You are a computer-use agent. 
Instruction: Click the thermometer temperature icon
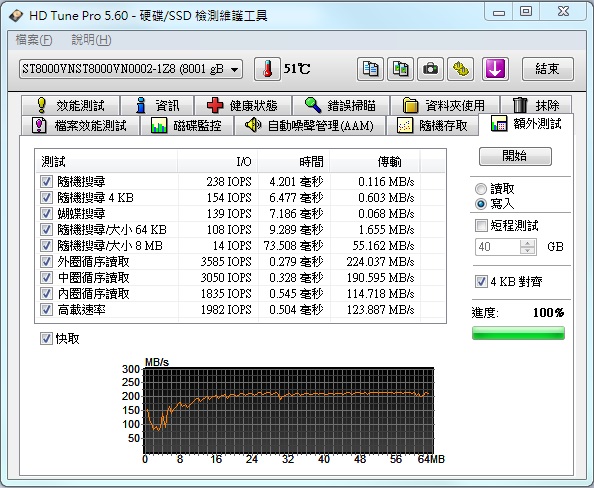[x=267, y=69]
